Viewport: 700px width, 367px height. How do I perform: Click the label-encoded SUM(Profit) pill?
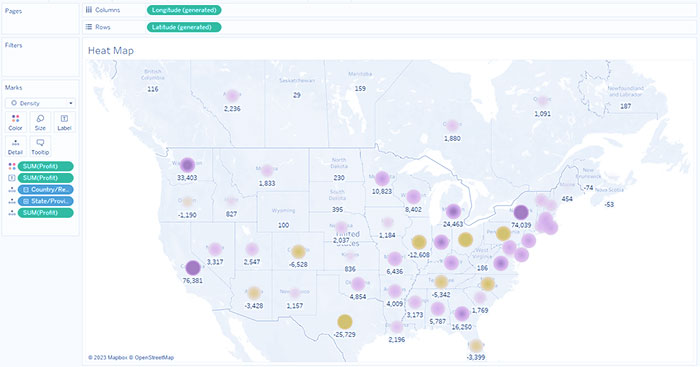coord(46,178)
